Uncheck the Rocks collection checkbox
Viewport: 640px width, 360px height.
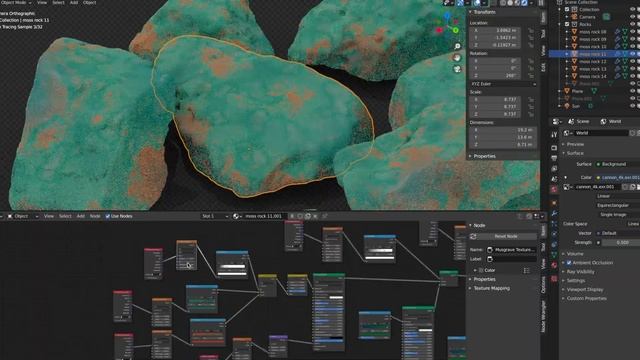click(567, 24)
